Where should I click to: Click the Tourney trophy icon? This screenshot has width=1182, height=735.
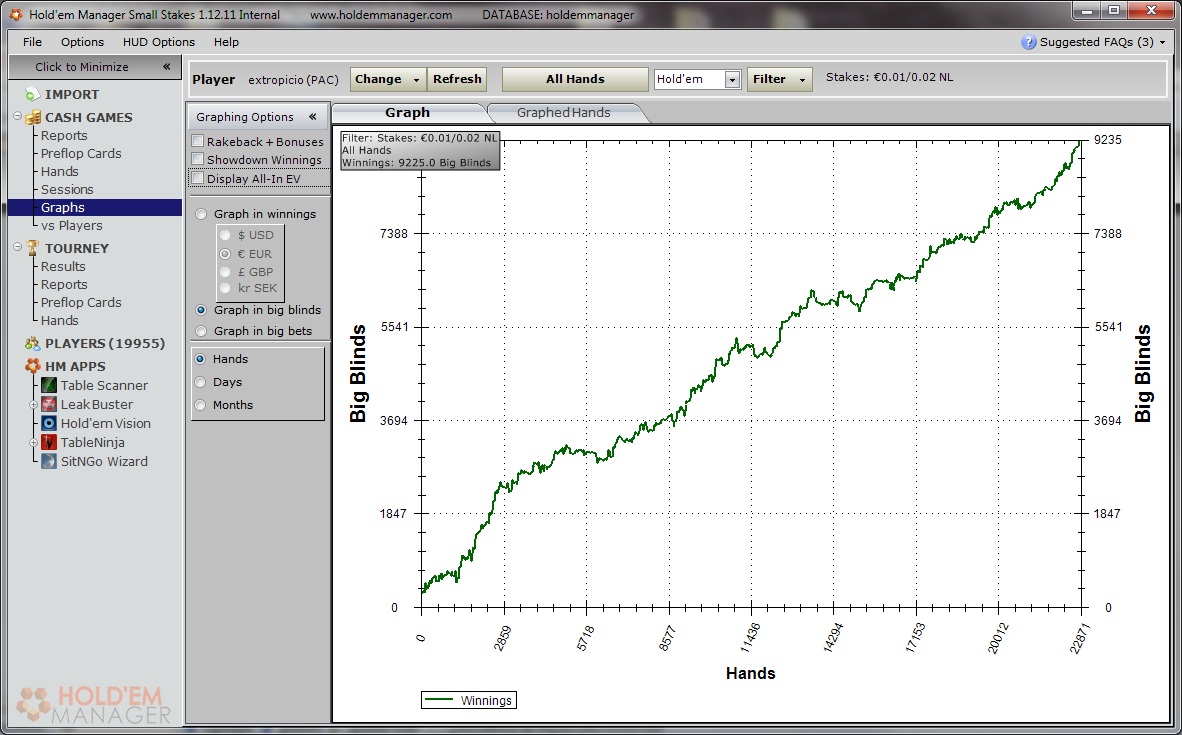coord(32,248)
